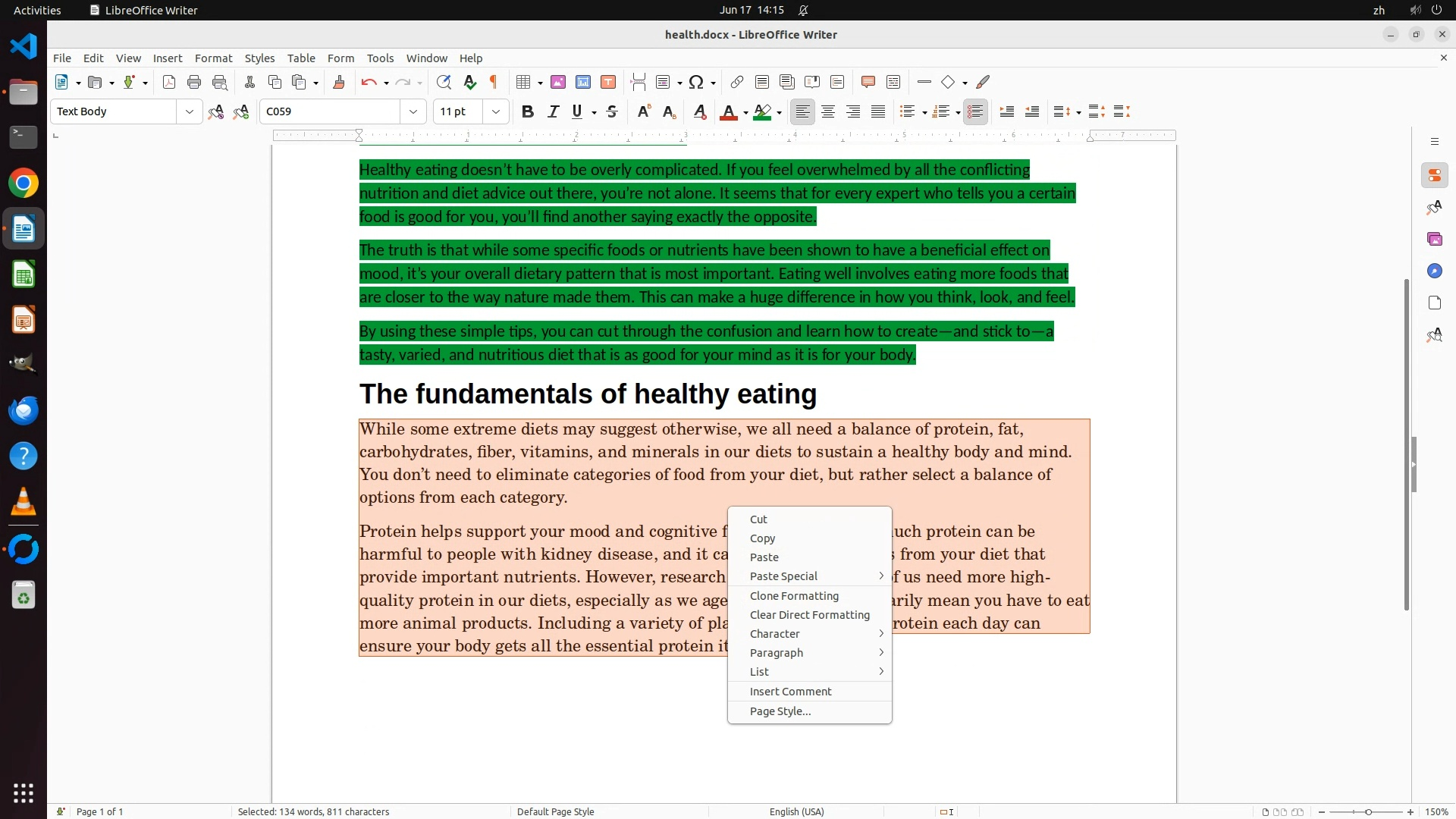The image size is (1456, 819).
Task: Select Page Style... in context menu
Action: tap(780, 711)
